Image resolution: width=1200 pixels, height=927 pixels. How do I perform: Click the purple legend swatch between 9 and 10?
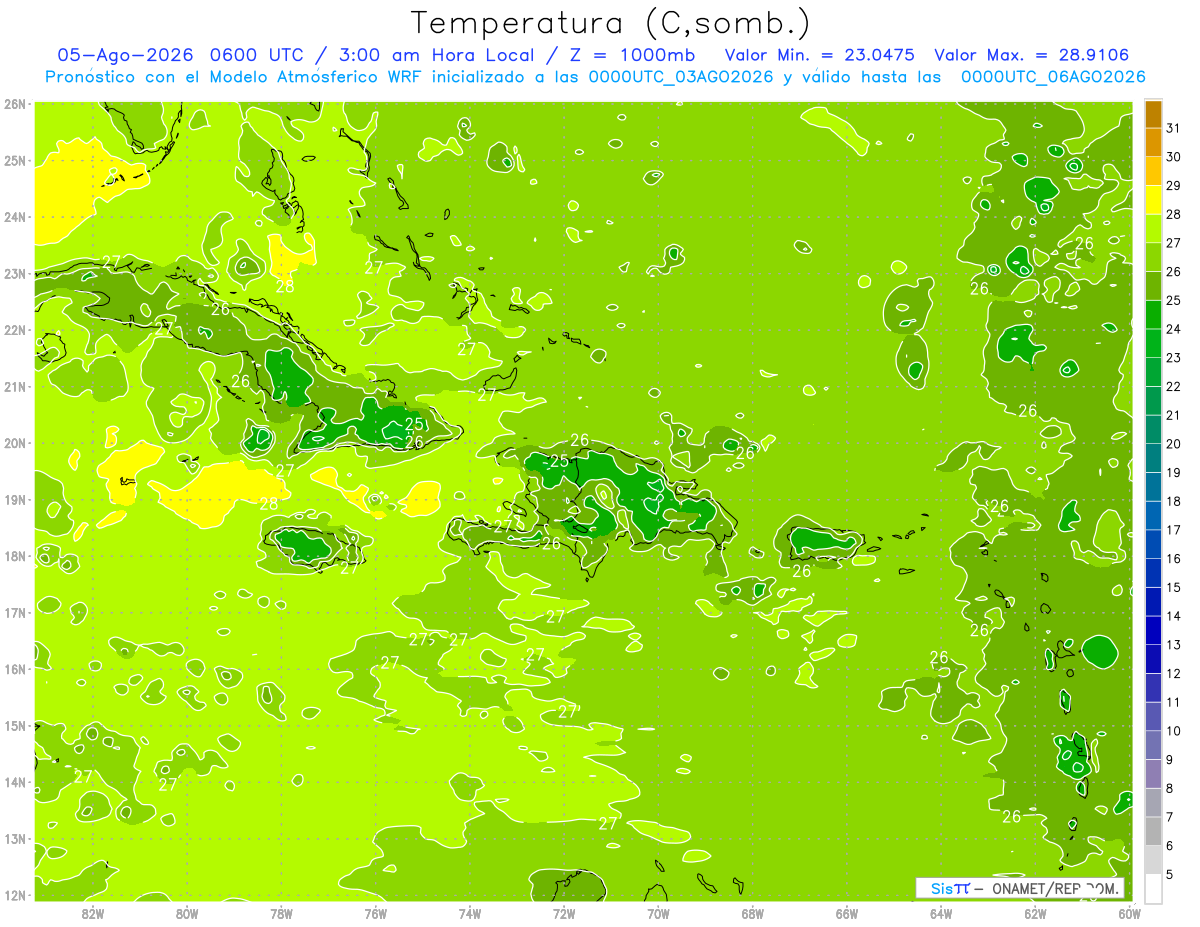1153,745
